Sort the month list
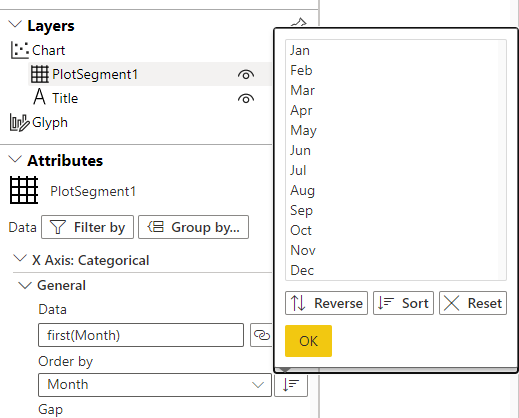This screenshot has height=418, width=519. tap(403, 303)
